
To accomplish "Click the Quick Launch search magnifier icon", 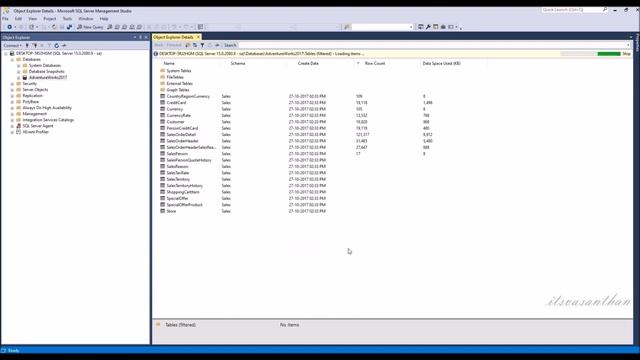I will pyautogui.click(x=604, y=9).
